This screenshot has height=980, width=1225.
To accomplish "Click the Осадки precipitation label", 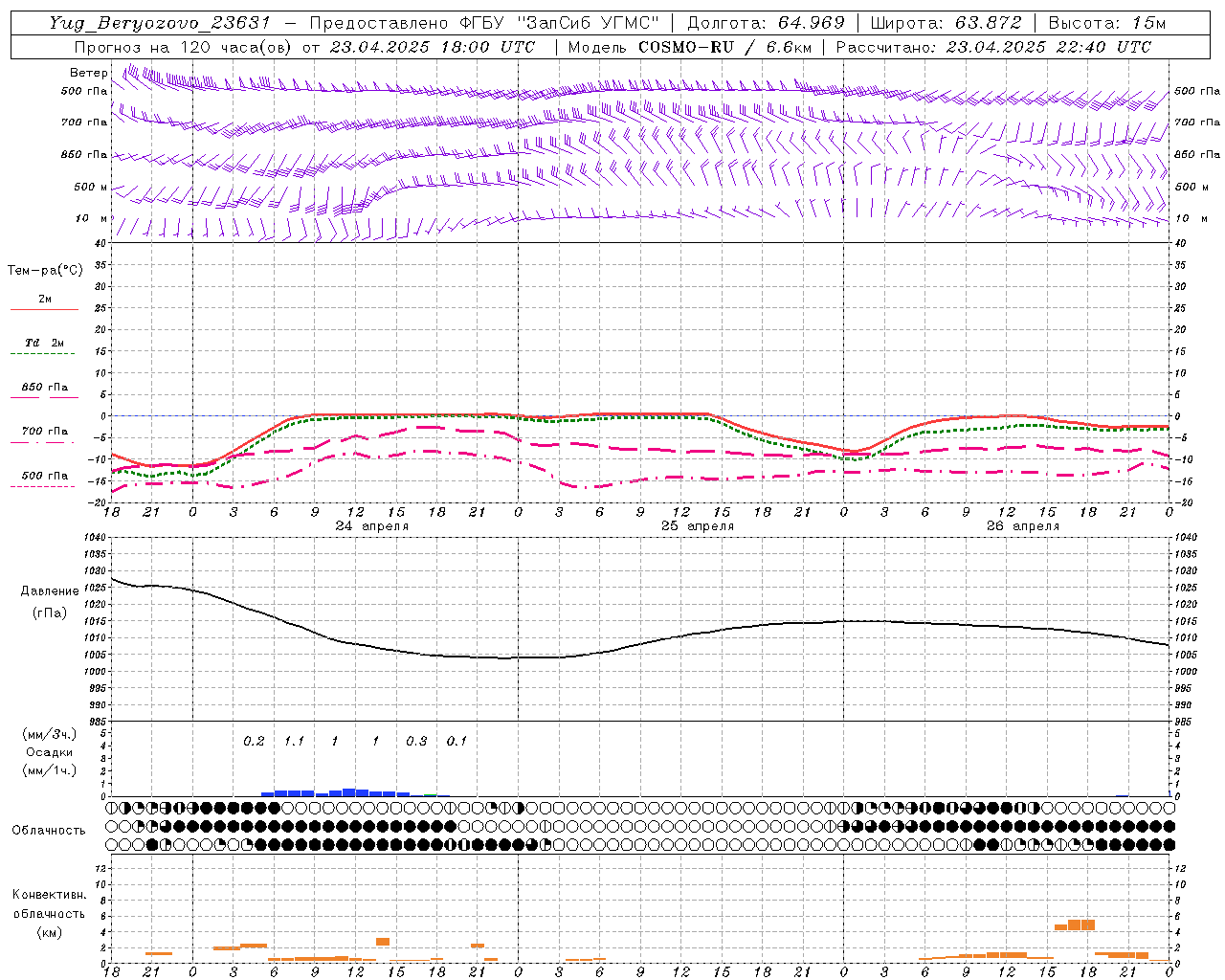I will pos(50,752).
